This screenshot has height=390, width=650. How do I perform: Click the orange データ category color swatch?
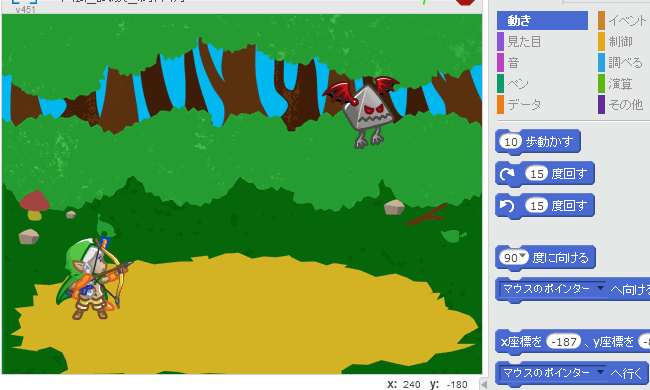coord(500,104)
